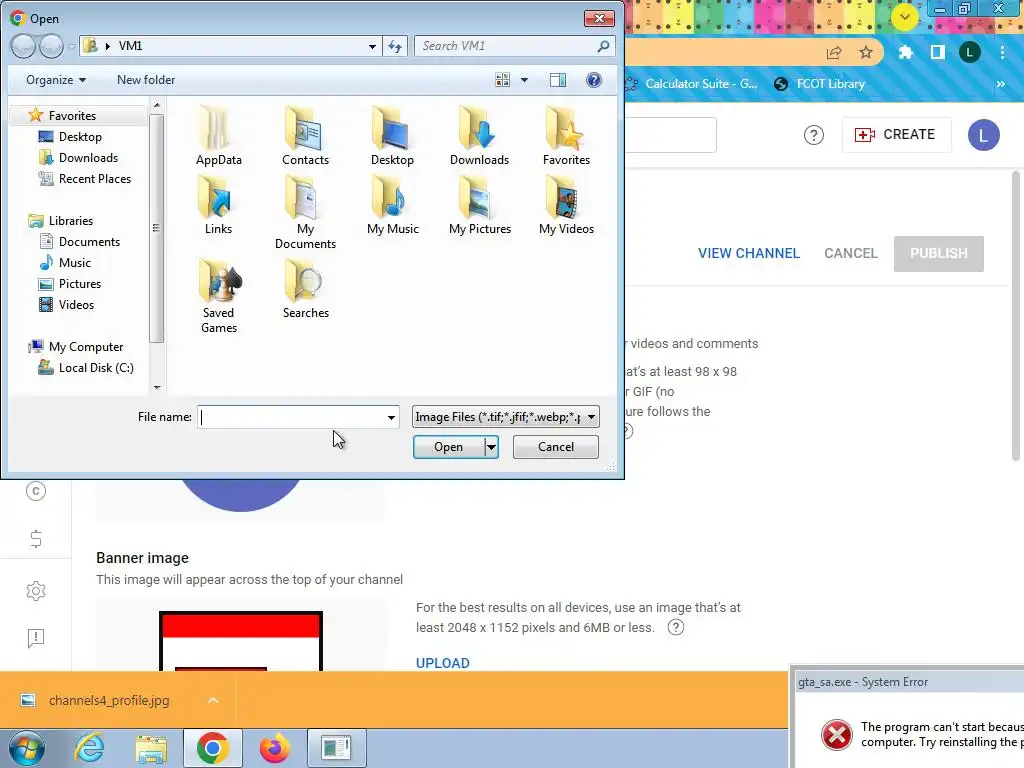
Task: Expand the address bar path dropdown
Action: pyautogui.click(x=372, y=46)
